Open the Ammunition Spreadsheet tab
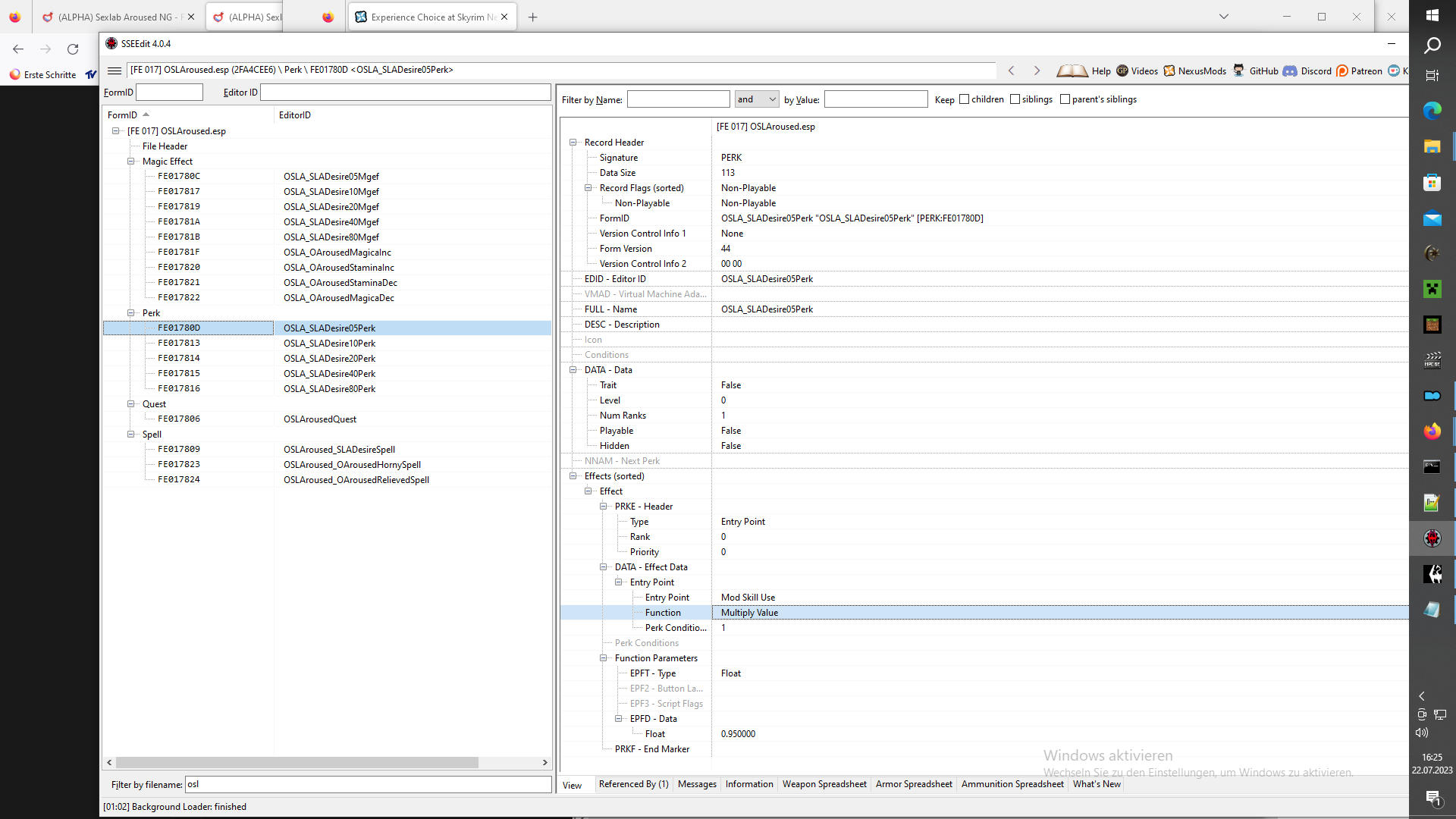 click(1012, 784)
